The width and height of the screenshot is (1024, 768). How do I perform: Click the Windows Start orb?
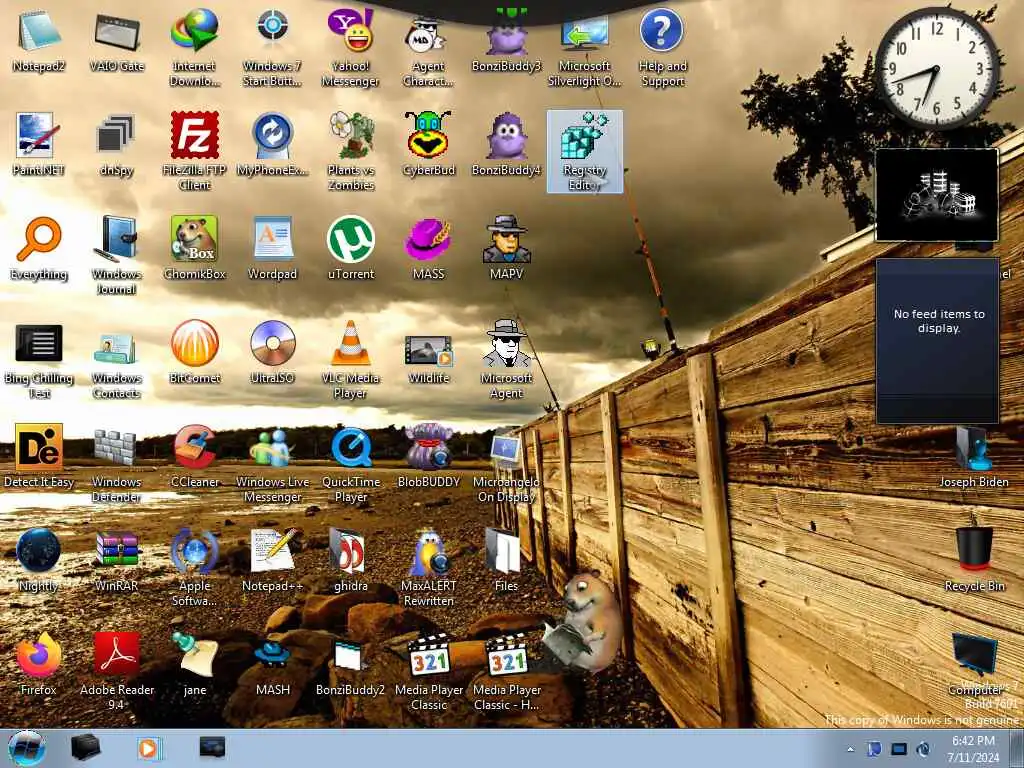click(x=27, y=748)
